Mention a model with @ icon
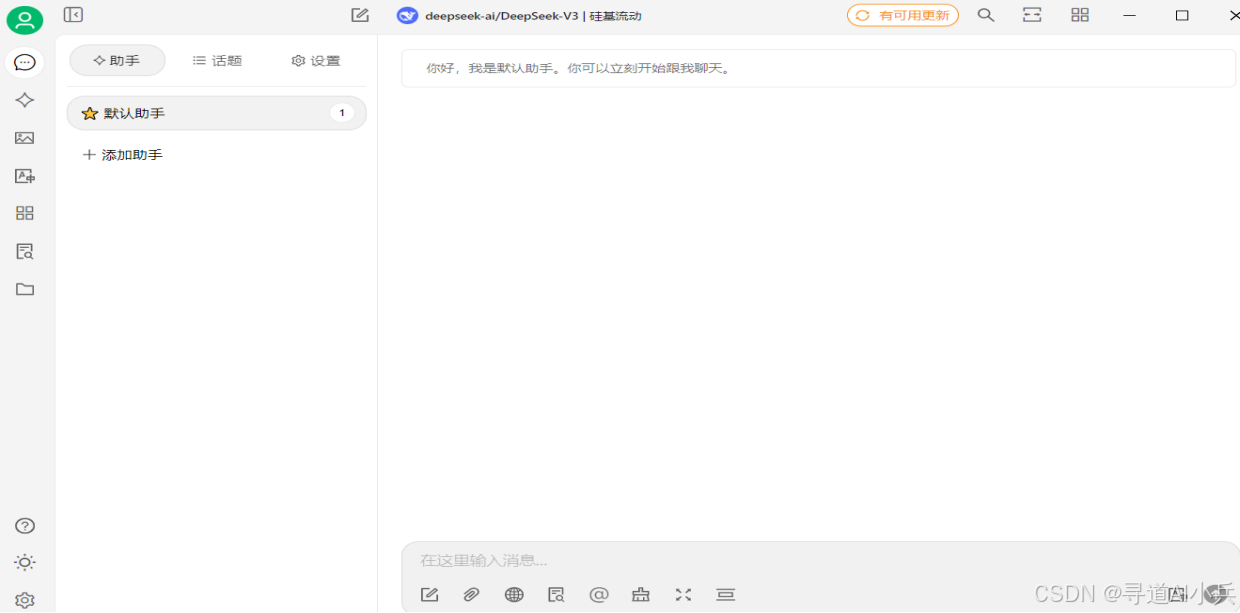Viewport: 1240px width, 613px height. [x=599, y=595]
